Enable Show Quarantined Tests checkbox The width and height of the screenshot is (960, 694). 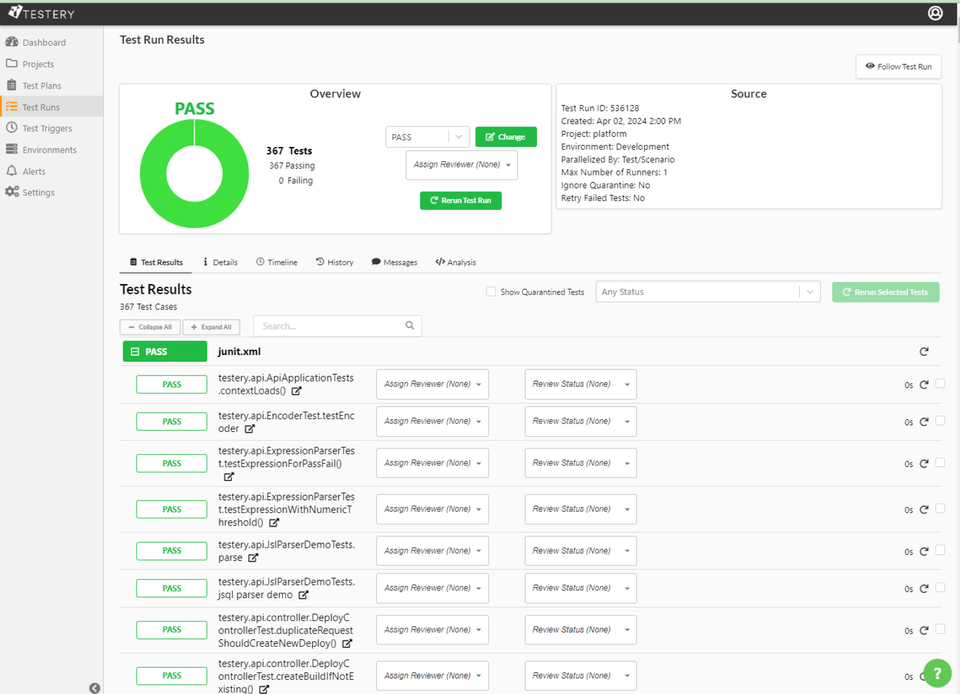pyautogui.click(x=490, y=292)
